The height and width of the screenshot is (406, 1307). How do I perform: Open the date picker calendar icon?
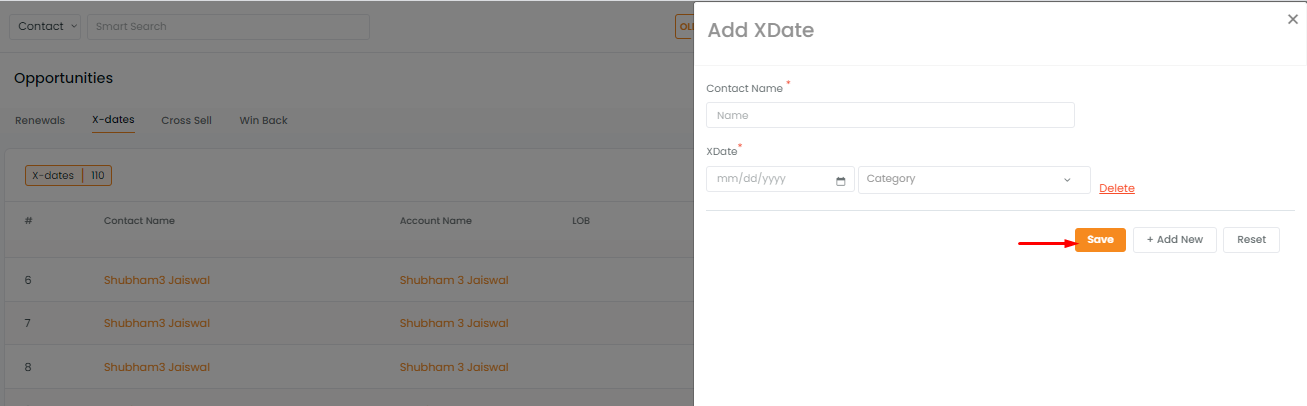[x=840, y=181]
